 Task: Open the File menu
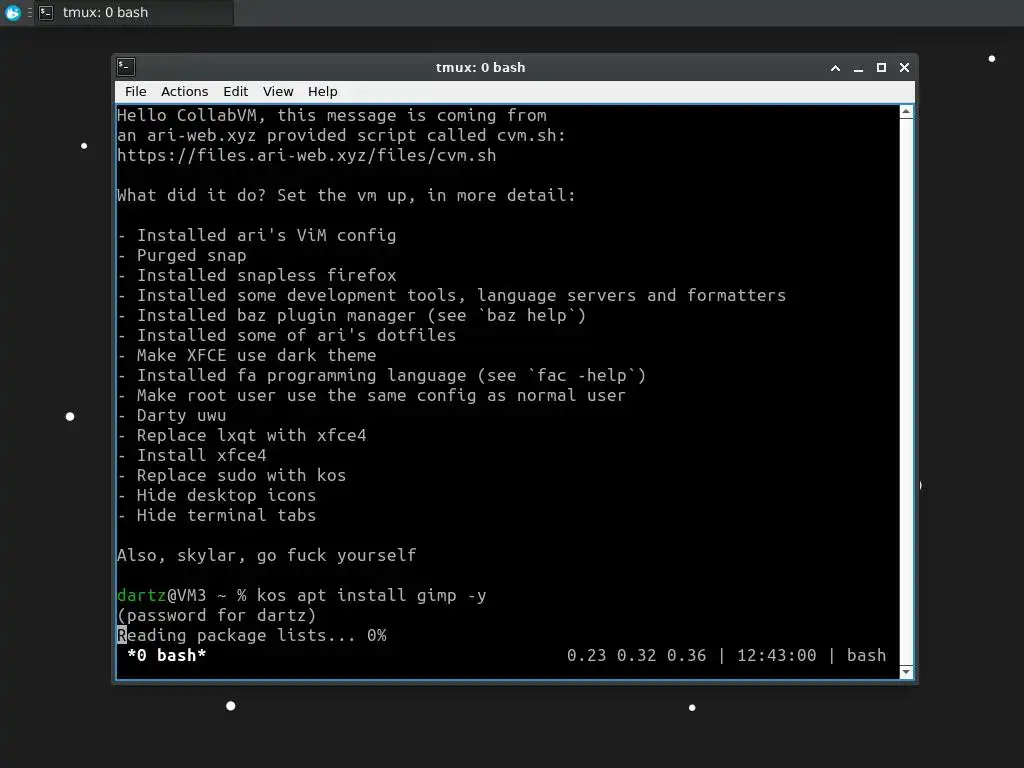click(x=136, y=91)
